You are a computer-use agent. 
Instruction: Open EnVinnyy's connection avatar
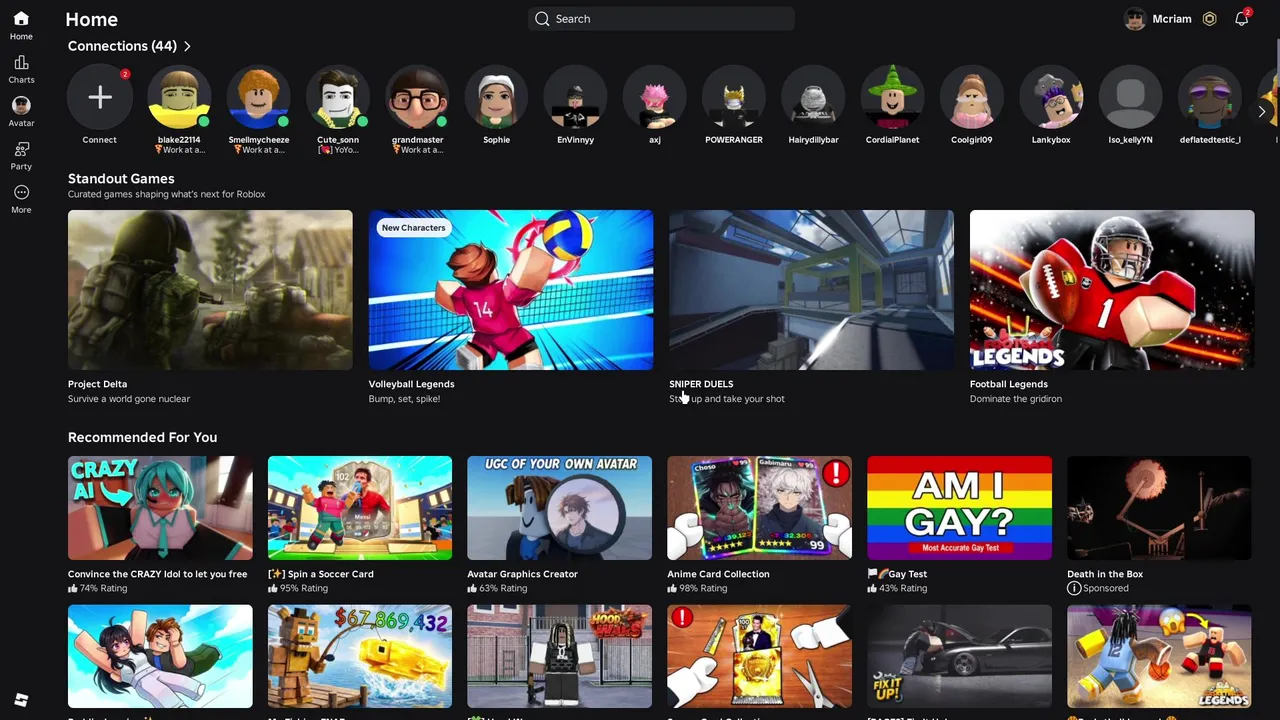pyautogui.click(x=575, y=97)
